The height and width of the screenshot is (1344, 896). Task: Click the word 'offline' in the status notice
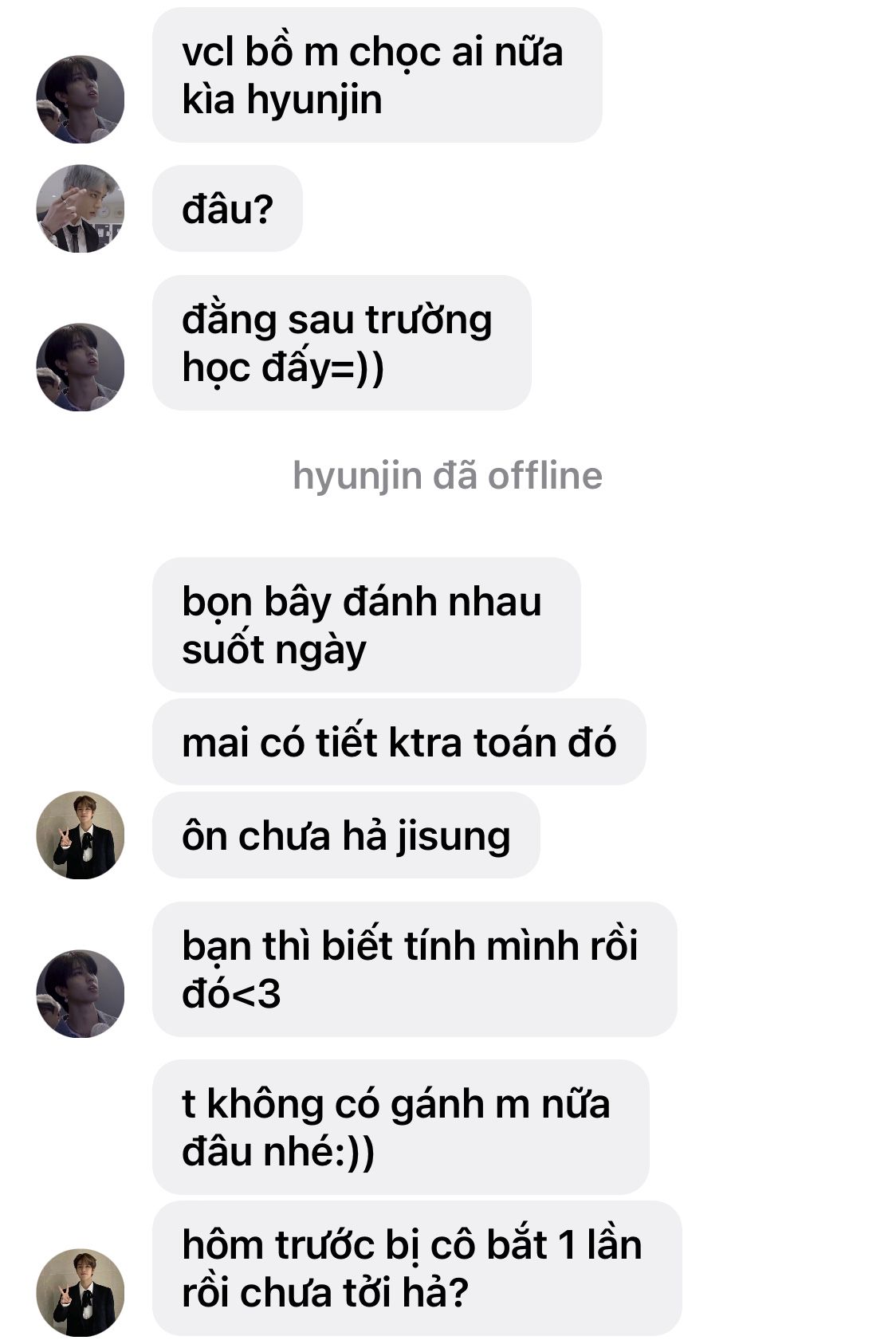click(x=545, y=476)
